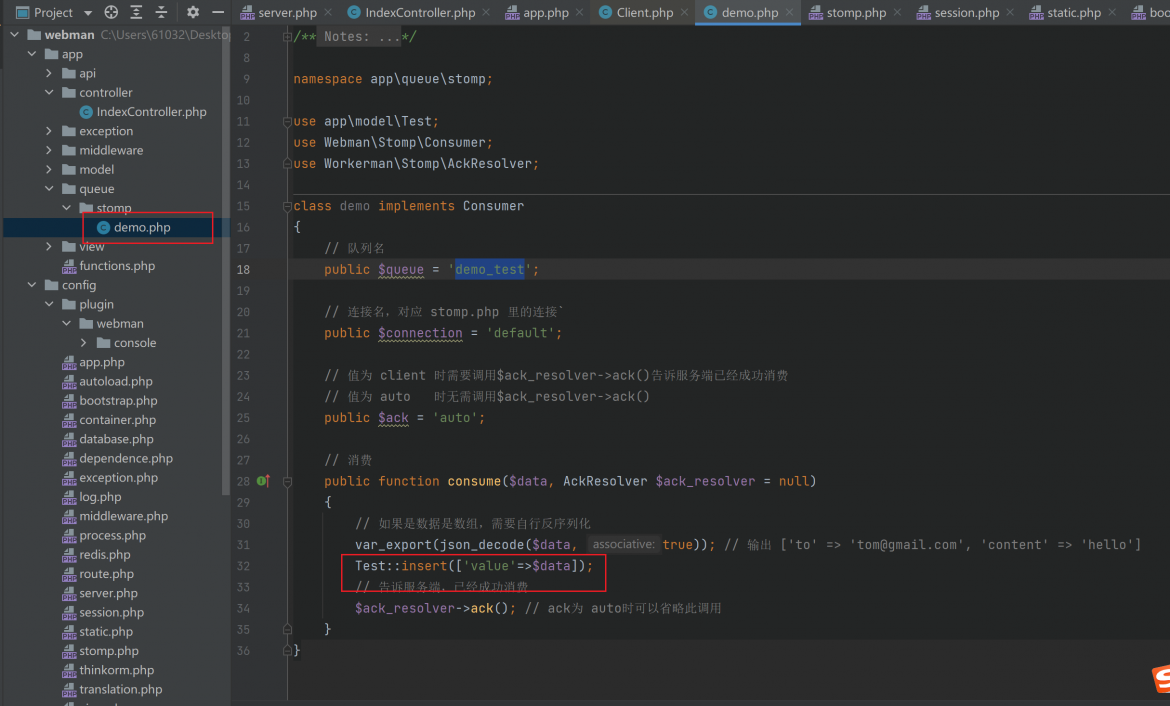Open the Project view dropdown
1170x706 pixels.
[88, 13]
